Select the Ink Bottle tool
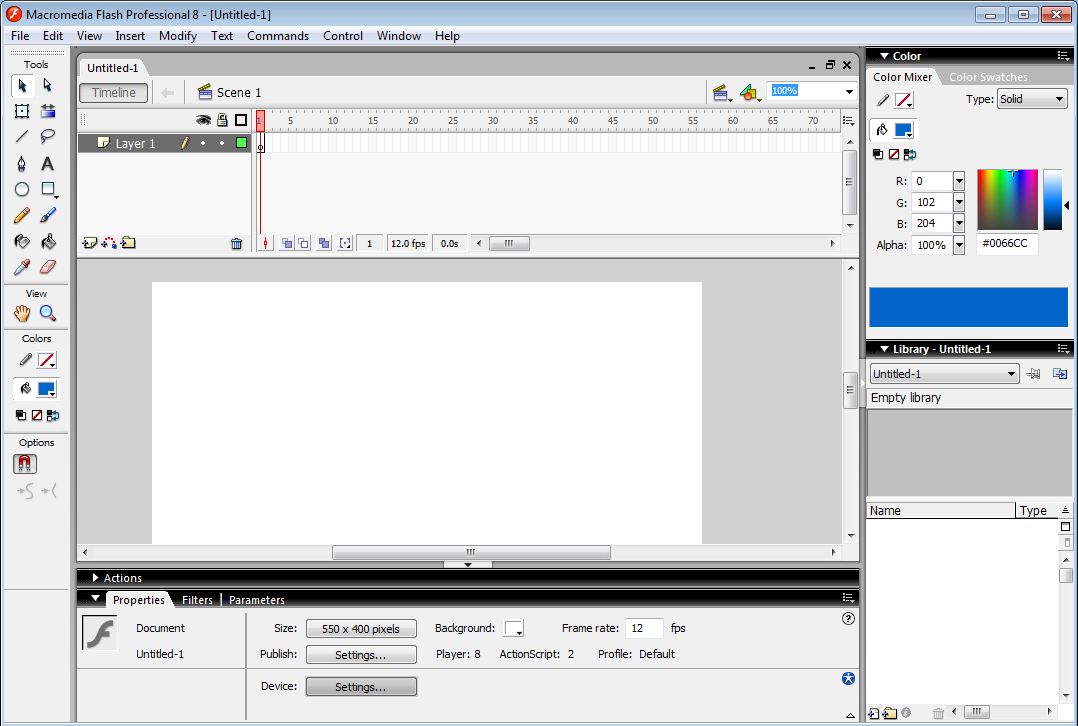 (22, 241)
